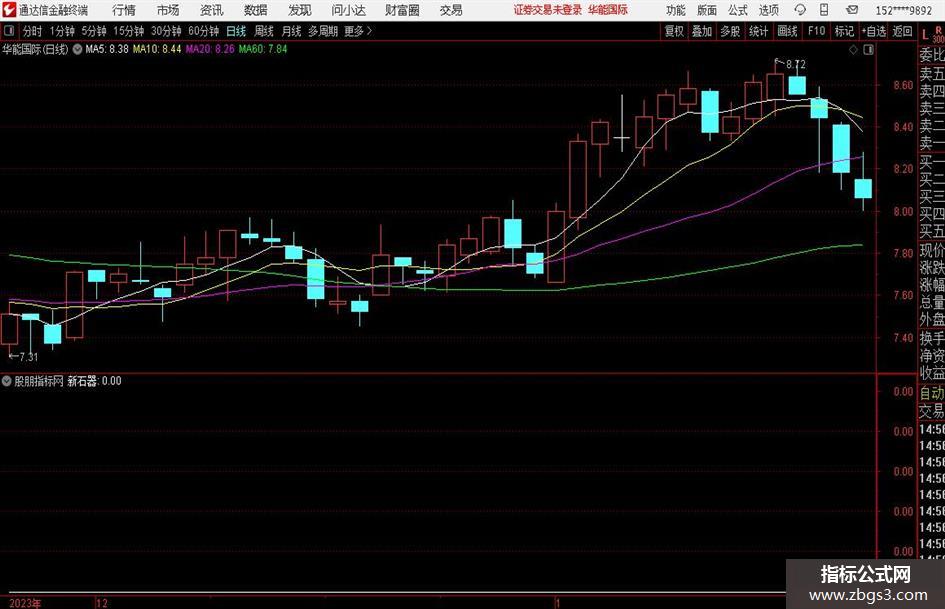Click the 现价 row in quote panel
The width and height of the screenshot is (945, 609).
click(x=932, y=250)
